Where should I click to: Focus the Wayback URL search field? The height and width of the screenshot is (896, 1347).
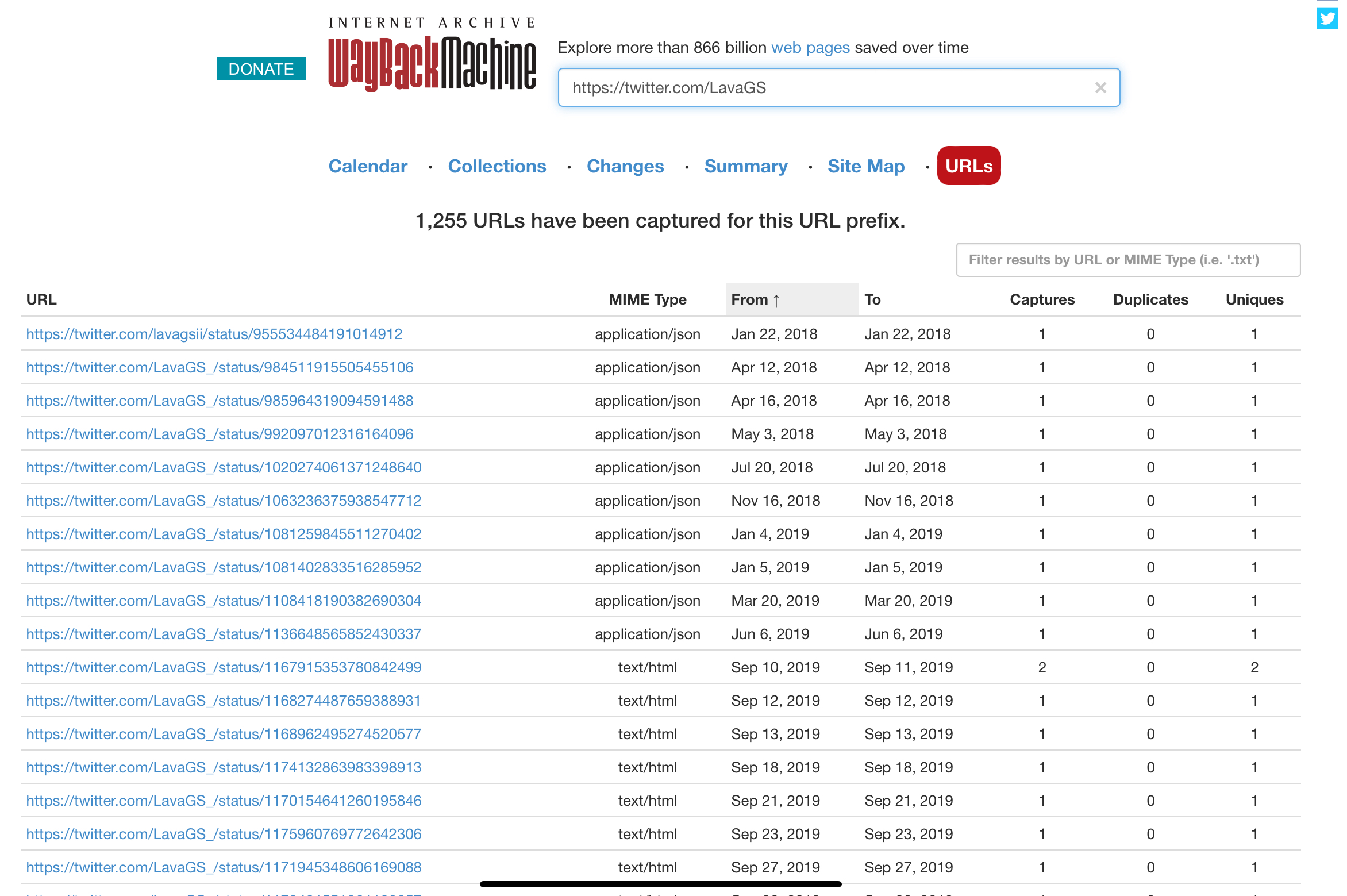(x=839, y=88)
